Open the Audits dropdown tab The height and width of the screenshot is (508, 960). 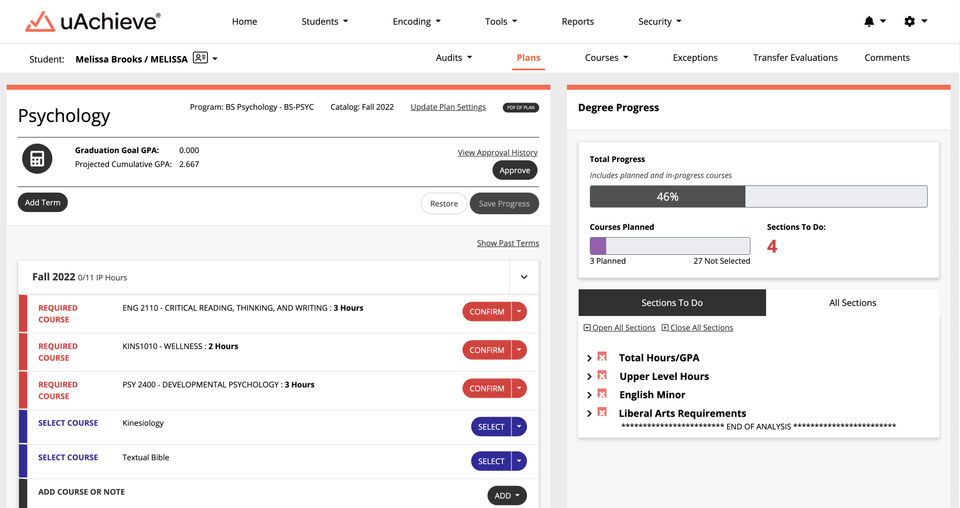(454, 58)
